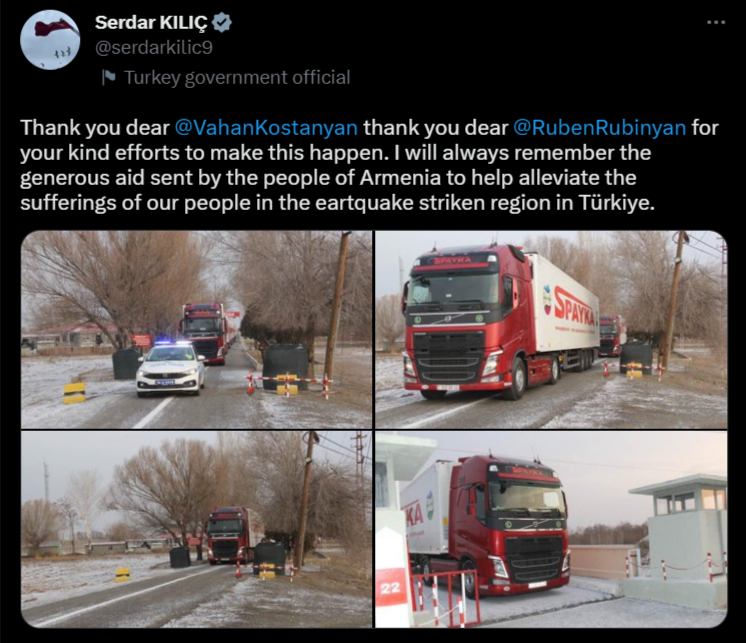Click the police car in first photo

click(x=171, y=369)
